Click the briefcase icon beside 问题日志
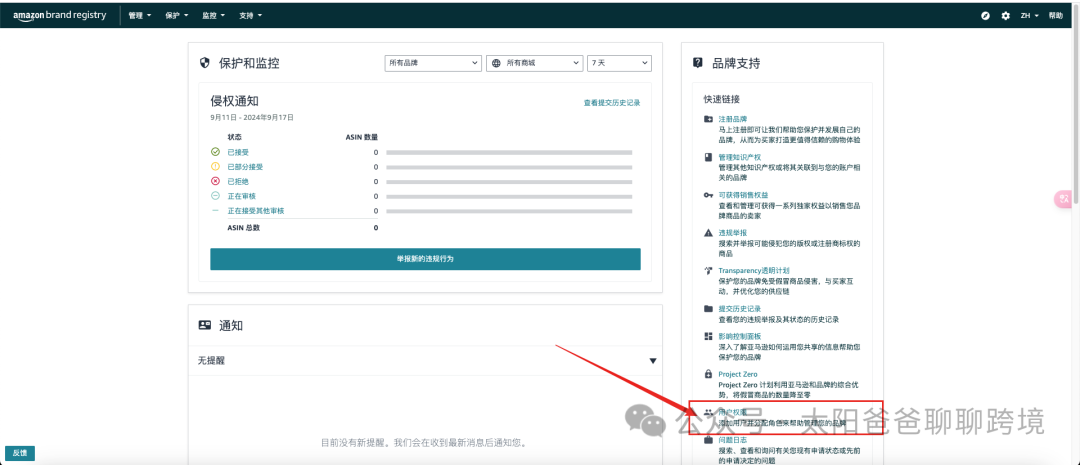The height and width of the screenshot is (465, 1080). coord(708,440)
